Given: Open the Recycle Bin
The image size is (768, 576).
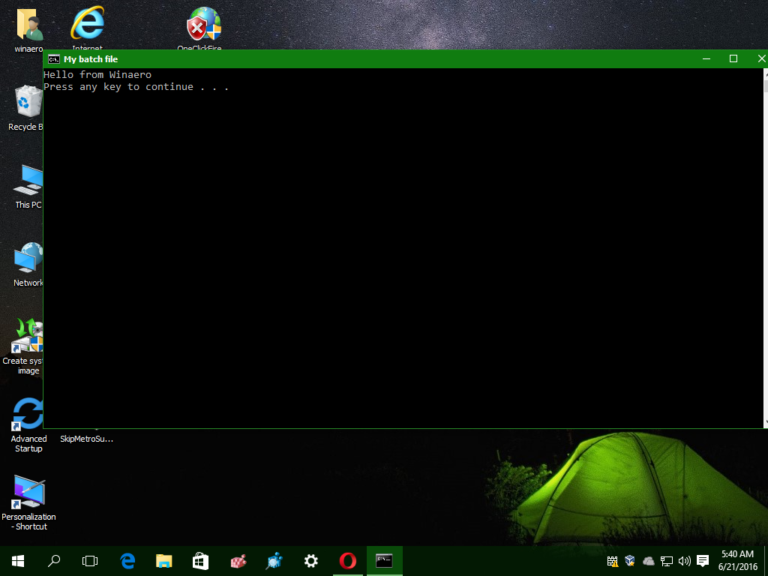Looking at the screenshot, I should coord(27,103).
